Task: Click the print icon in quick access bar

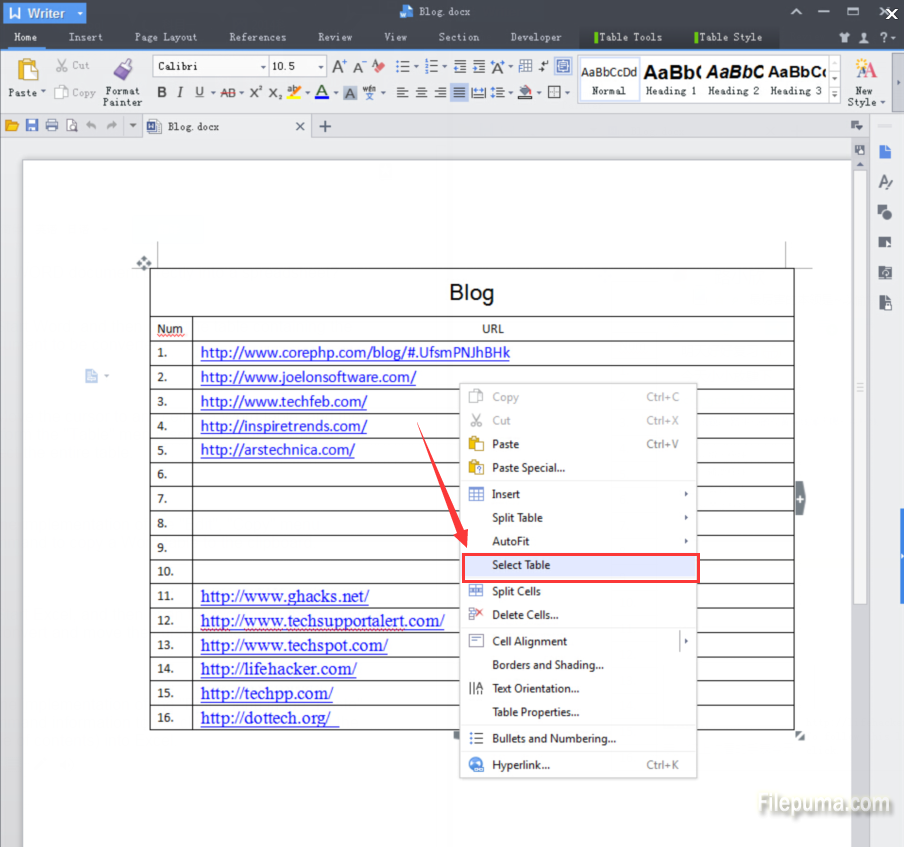Action: point(52,126)
